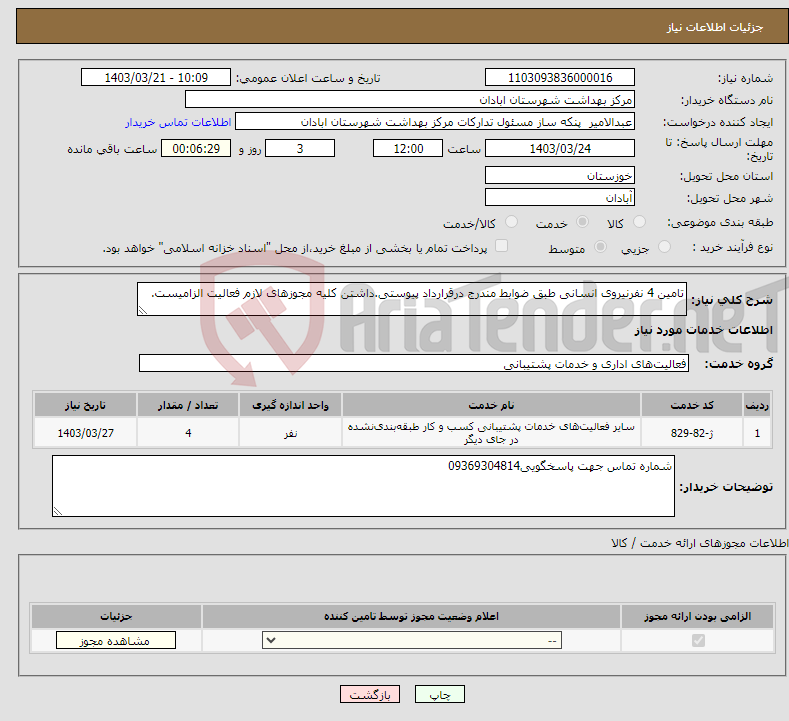Click the نام خدمت column header
The height and width of the screenshot is (721, 789).
point(491,405)
